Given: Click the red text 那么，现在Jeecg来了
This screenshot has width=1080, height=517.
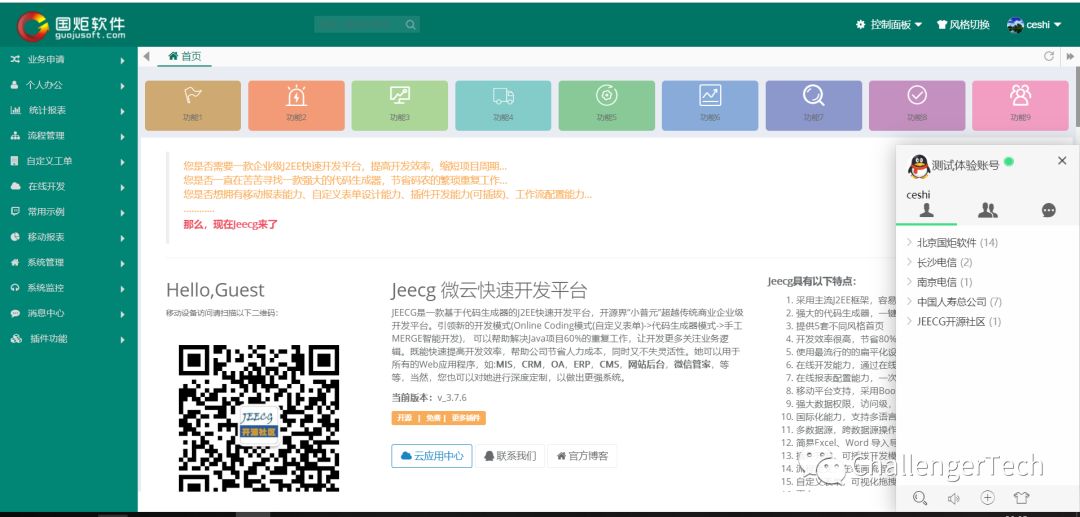Looking at the screenshot, I should click(x=231, y=224).
